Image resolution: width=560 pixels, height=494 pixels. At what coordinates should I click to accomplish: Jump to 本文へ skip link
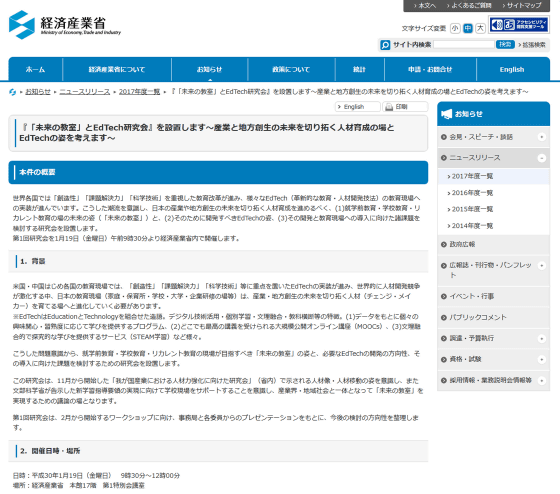[425, 5]
